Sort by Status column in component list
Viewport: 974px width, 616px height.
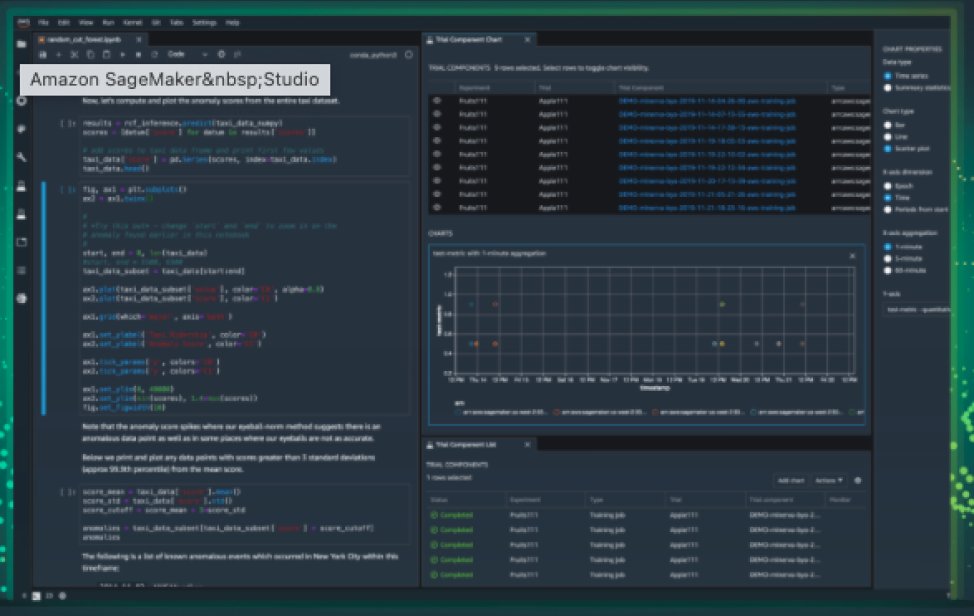(x=439, y=500)
